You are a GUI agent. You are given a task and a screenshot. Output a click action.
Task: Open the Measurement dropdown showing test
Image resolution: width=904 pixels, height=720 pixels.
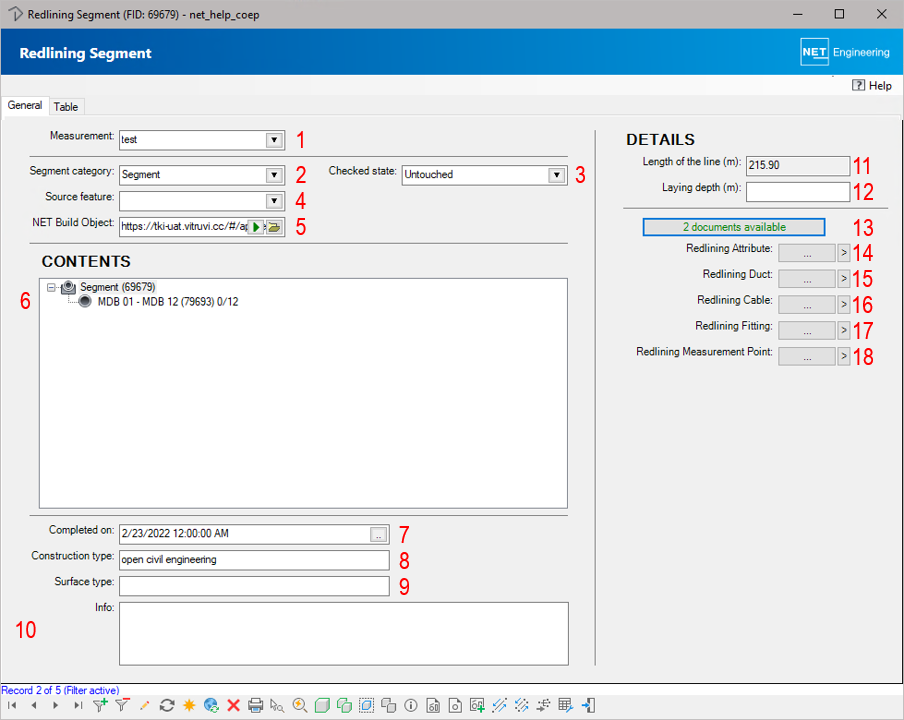(275, 139)
